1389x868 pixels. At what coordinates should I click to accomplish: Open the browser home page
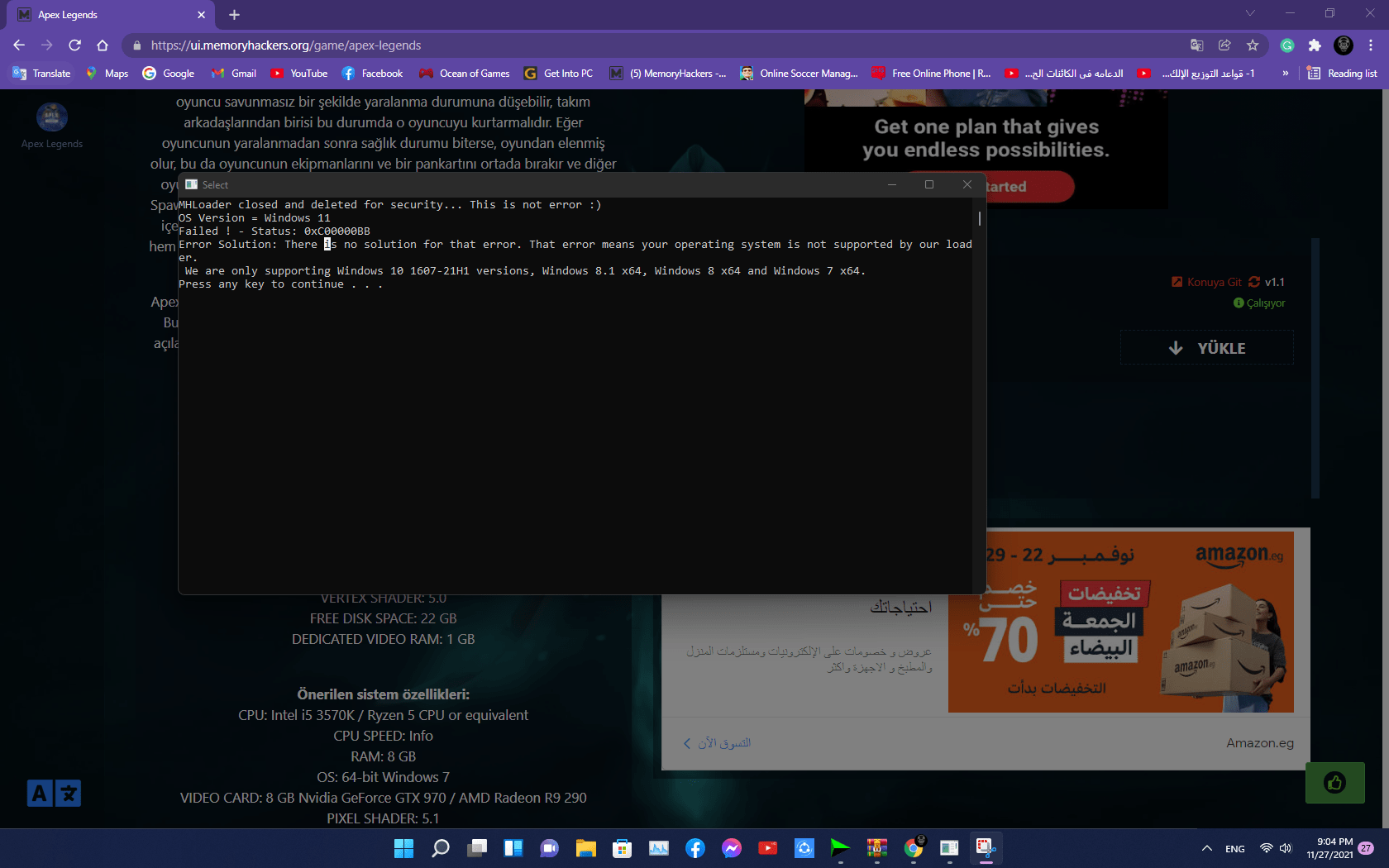(x=103, y=45)
